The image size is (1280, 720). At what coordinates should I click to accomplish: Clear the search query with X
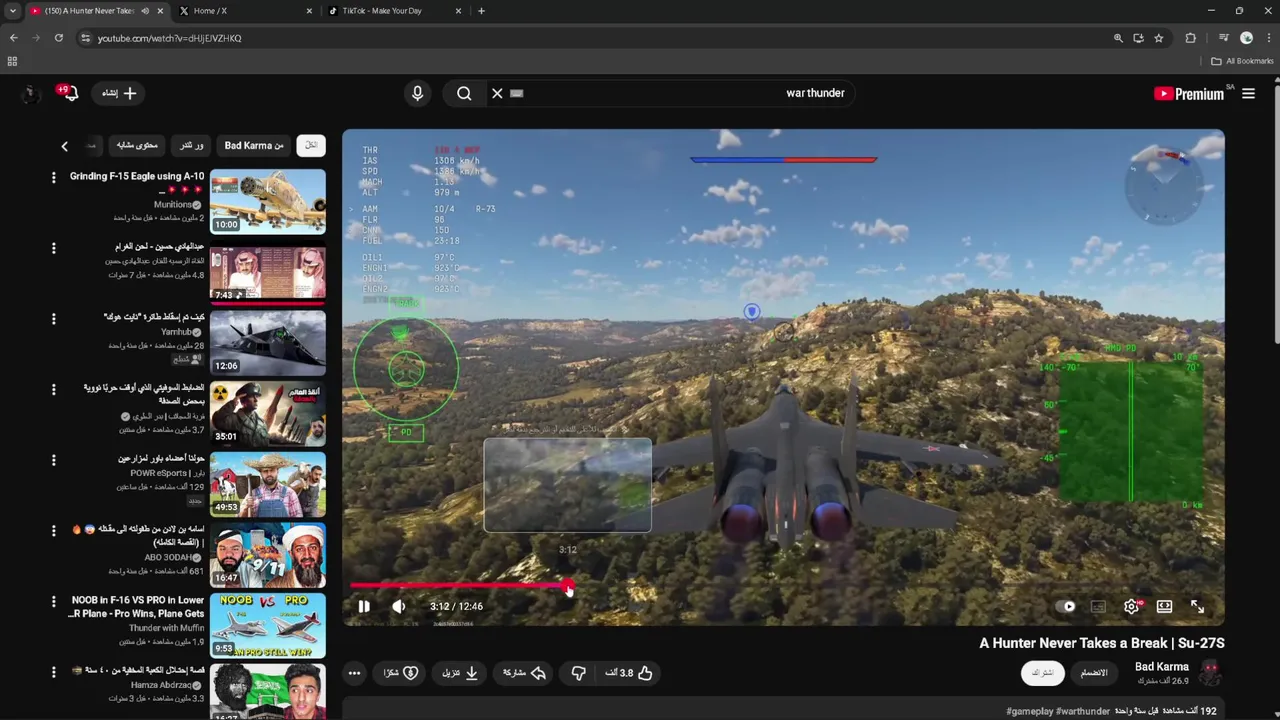pos(497,93)
